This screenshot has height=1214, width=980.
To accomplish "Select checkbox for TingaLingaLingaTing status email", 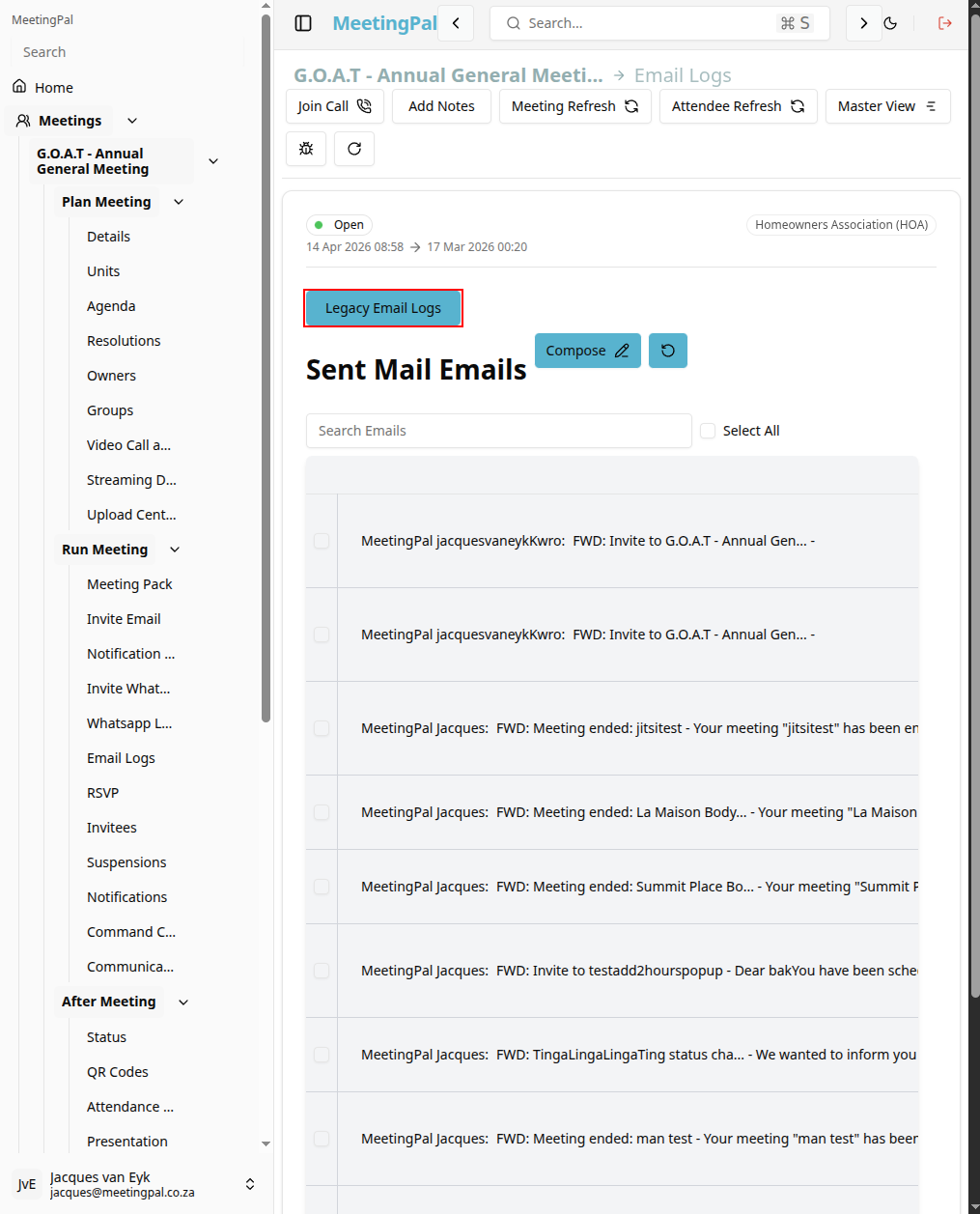I will pyautogui.click(x=322, y=1055).
